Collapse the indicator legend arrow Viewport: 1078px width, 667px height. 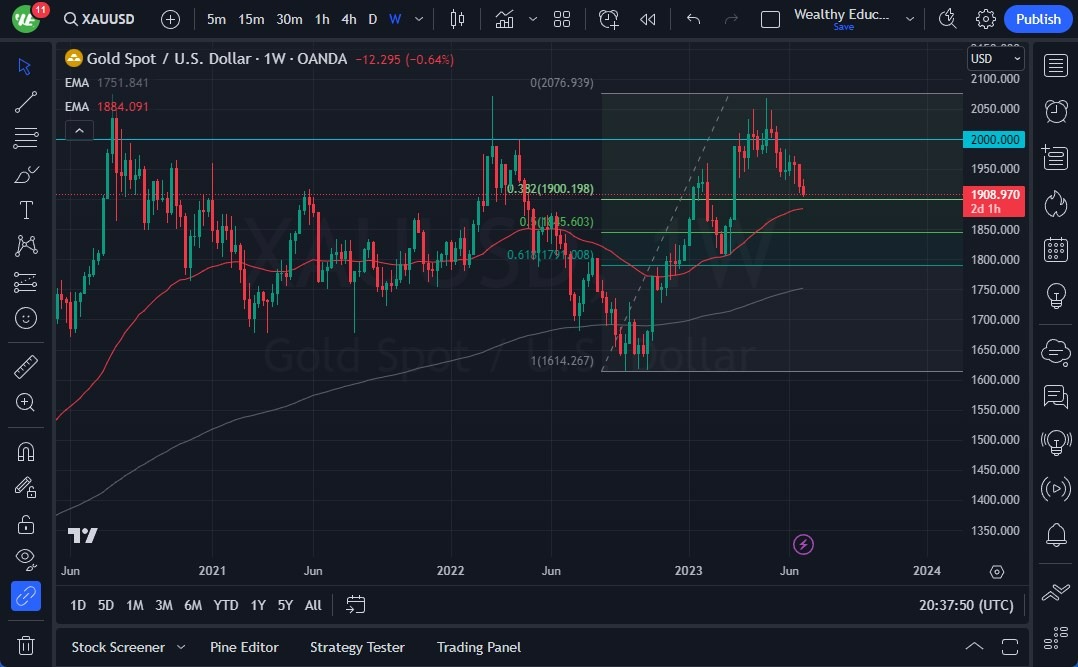pos(80,130)
